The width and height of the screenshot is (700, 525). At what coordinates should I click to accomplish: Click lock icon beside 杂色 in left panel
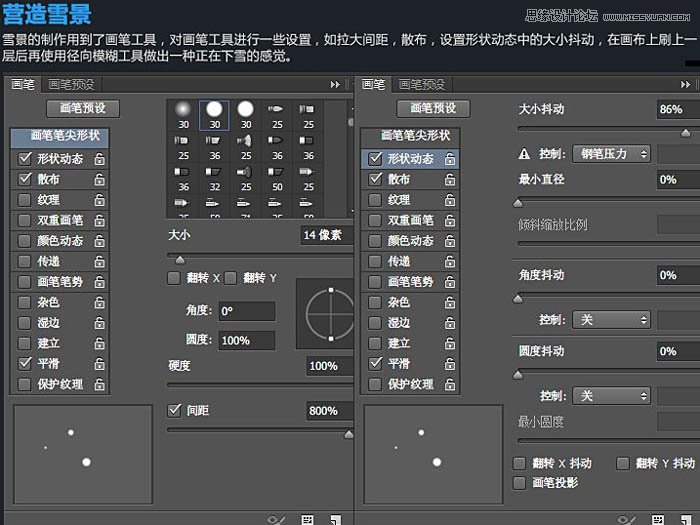(x=100, y=303)
